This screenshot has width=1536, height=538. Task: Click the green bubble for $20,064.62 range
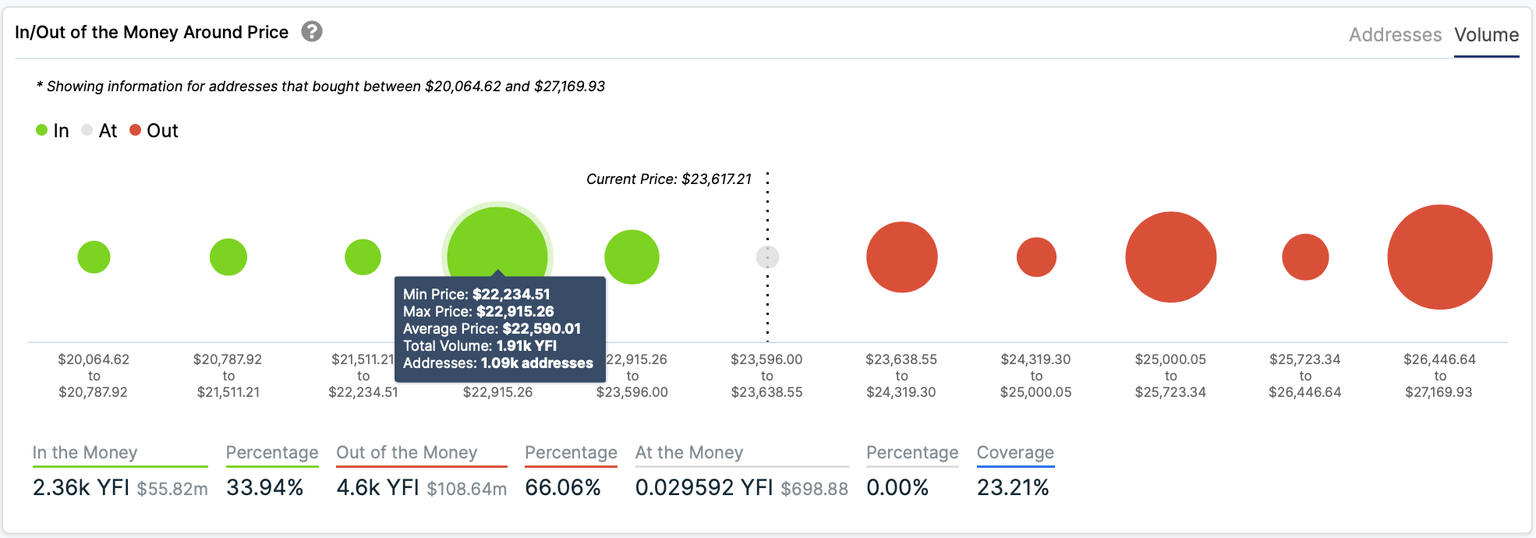pyautogui.click(x=94, y=257)
